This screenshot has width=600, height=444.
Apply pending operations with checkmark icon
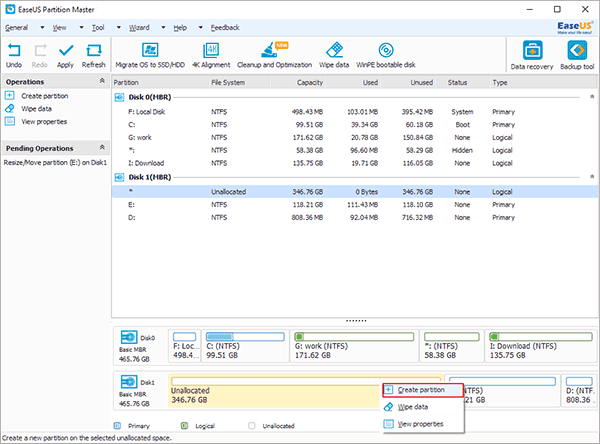click(65, 55)
